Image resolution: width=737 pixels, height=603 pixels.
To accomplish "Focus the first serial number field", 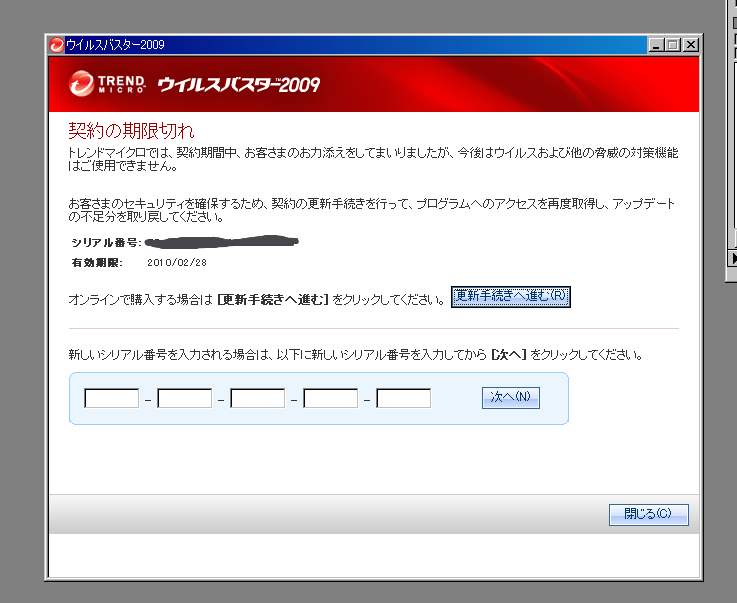I will pyautogui.click(x=111, y=398).
